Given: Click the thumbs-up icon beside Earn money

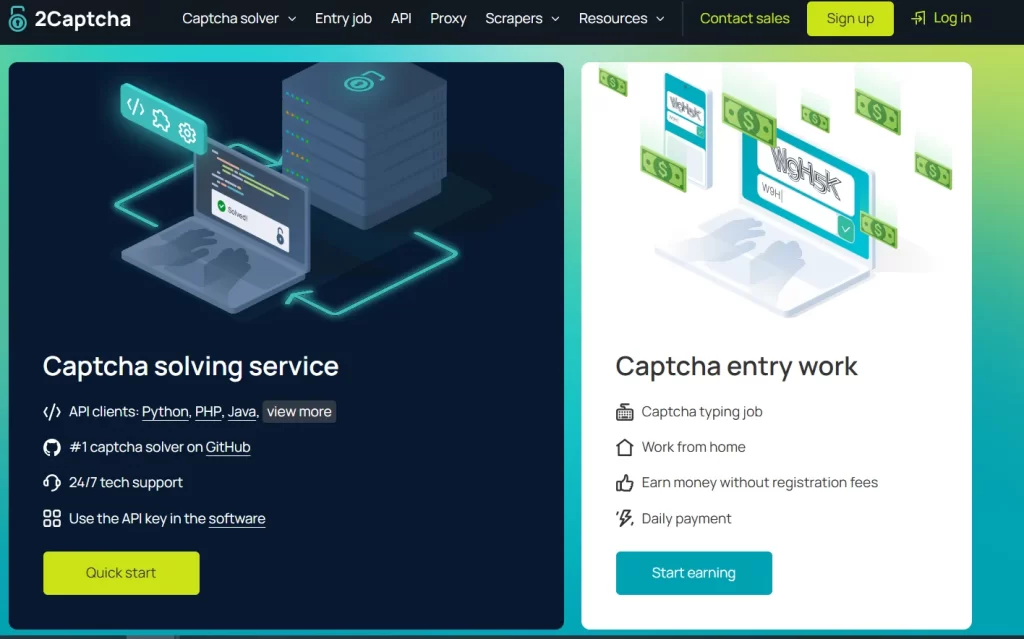Looking at the screenshot, I should 624,482.
